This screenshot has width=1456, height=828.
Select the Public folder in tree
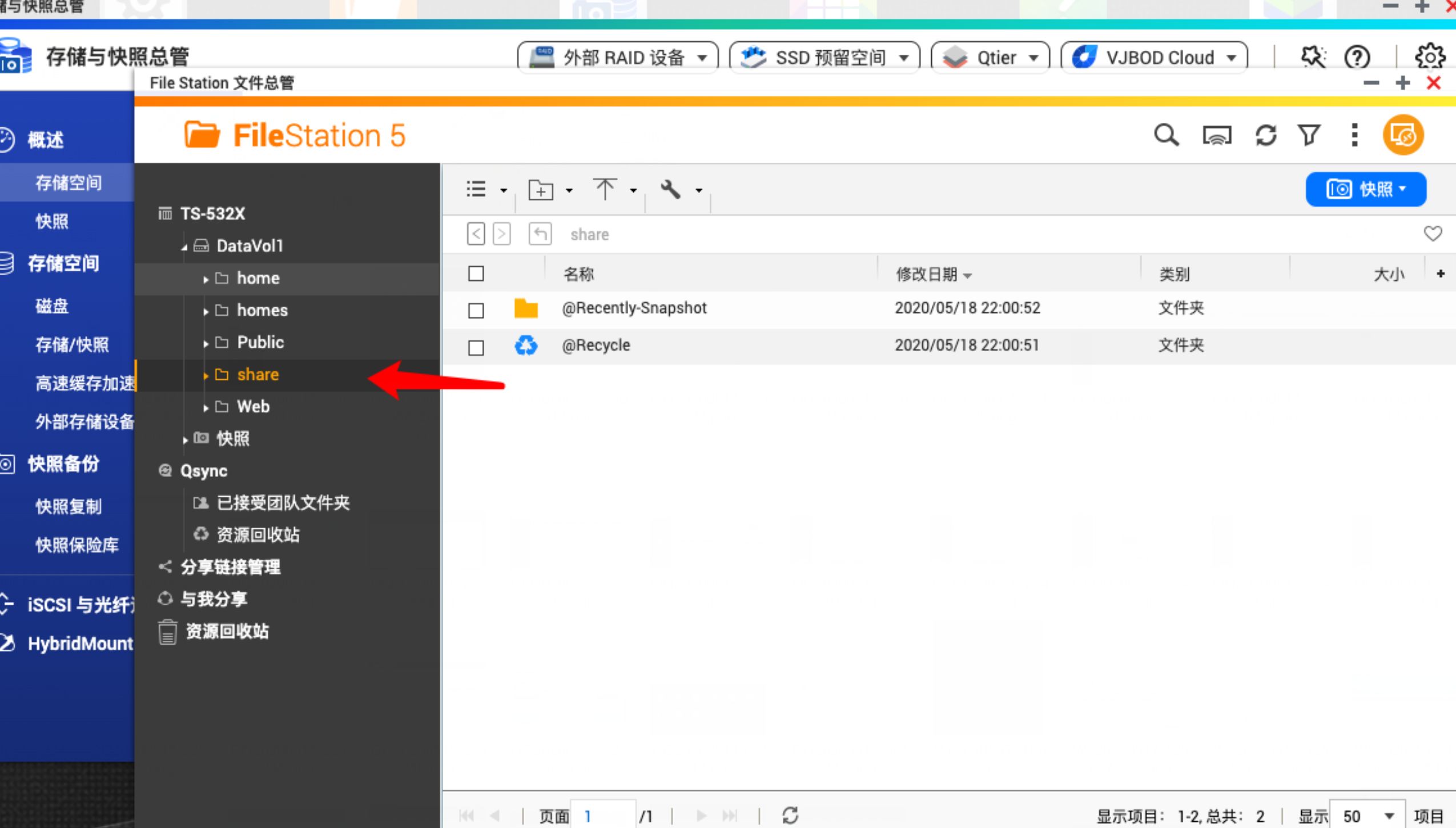[x=260, y=342]
